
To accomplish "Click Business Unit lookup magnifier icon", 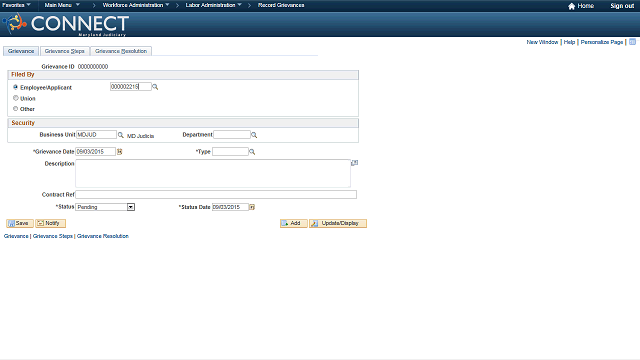I will point(120,135).
